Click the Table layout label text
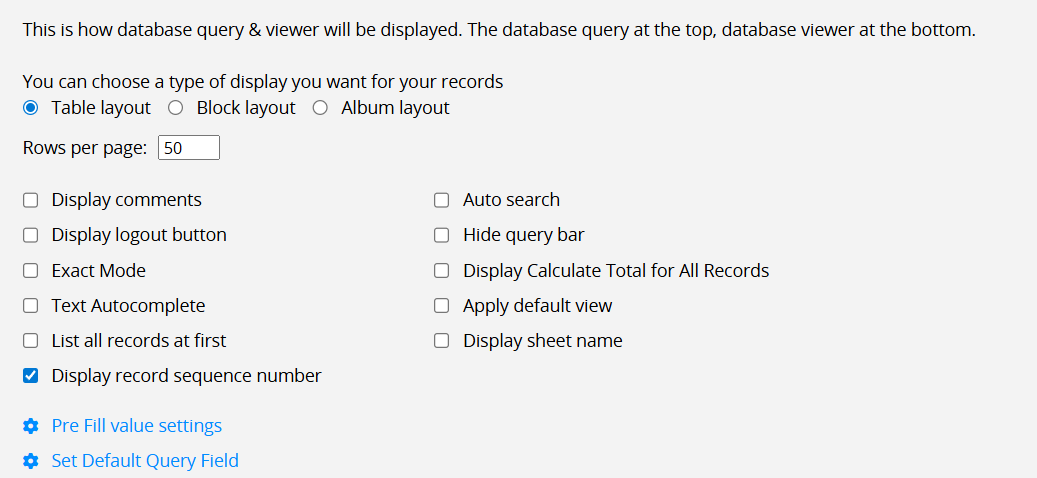The height and width of the screenshot is (478, 1037). click(101, 108)
